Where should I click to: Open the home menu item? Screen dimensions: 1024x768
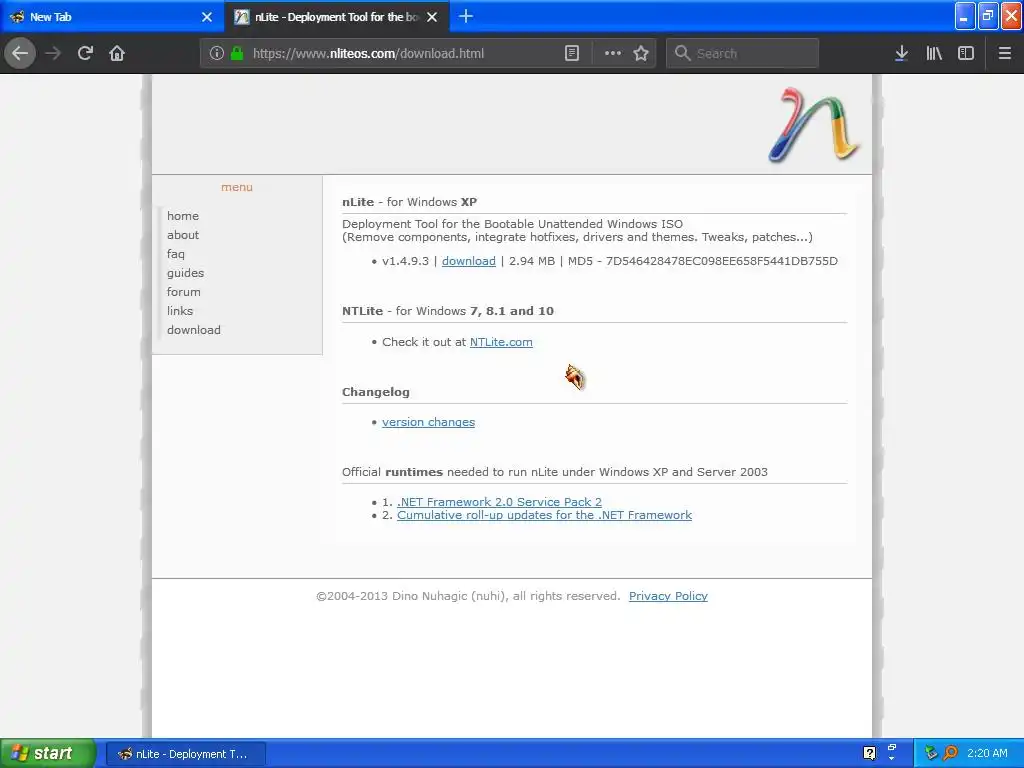pyautogui.click(x=183, y=216)
